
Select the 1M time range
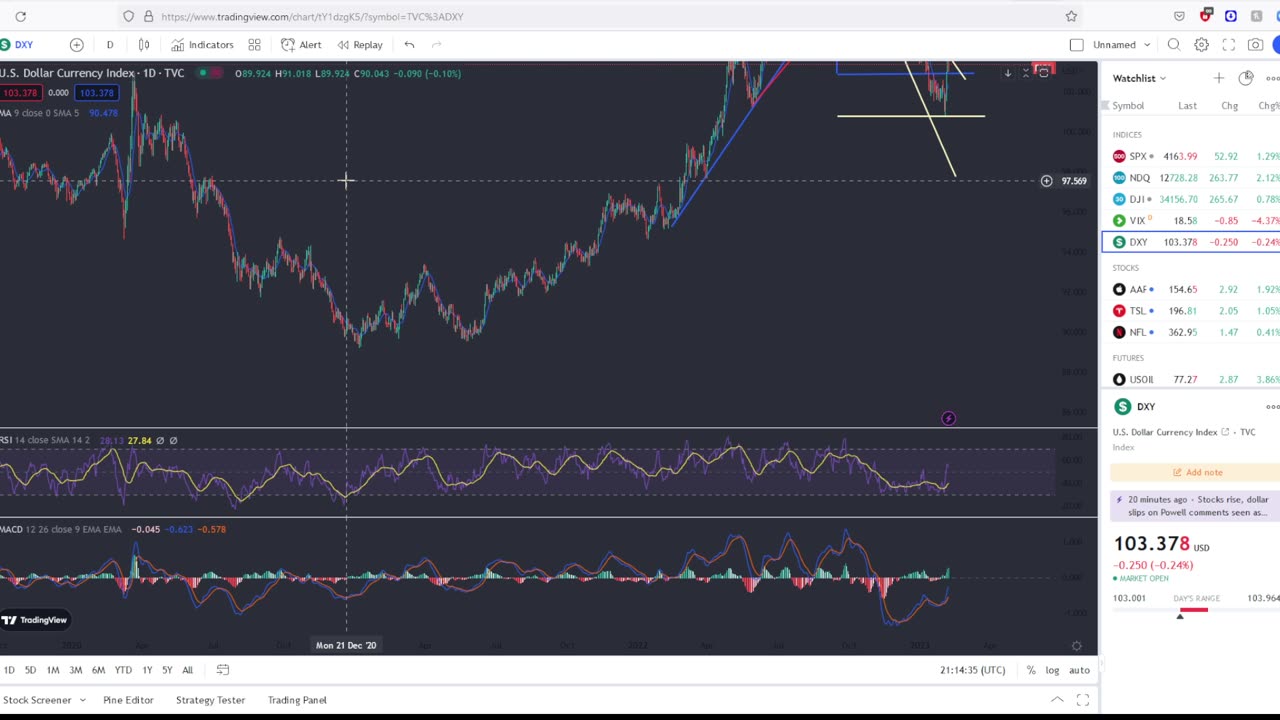tap(53, 670)
